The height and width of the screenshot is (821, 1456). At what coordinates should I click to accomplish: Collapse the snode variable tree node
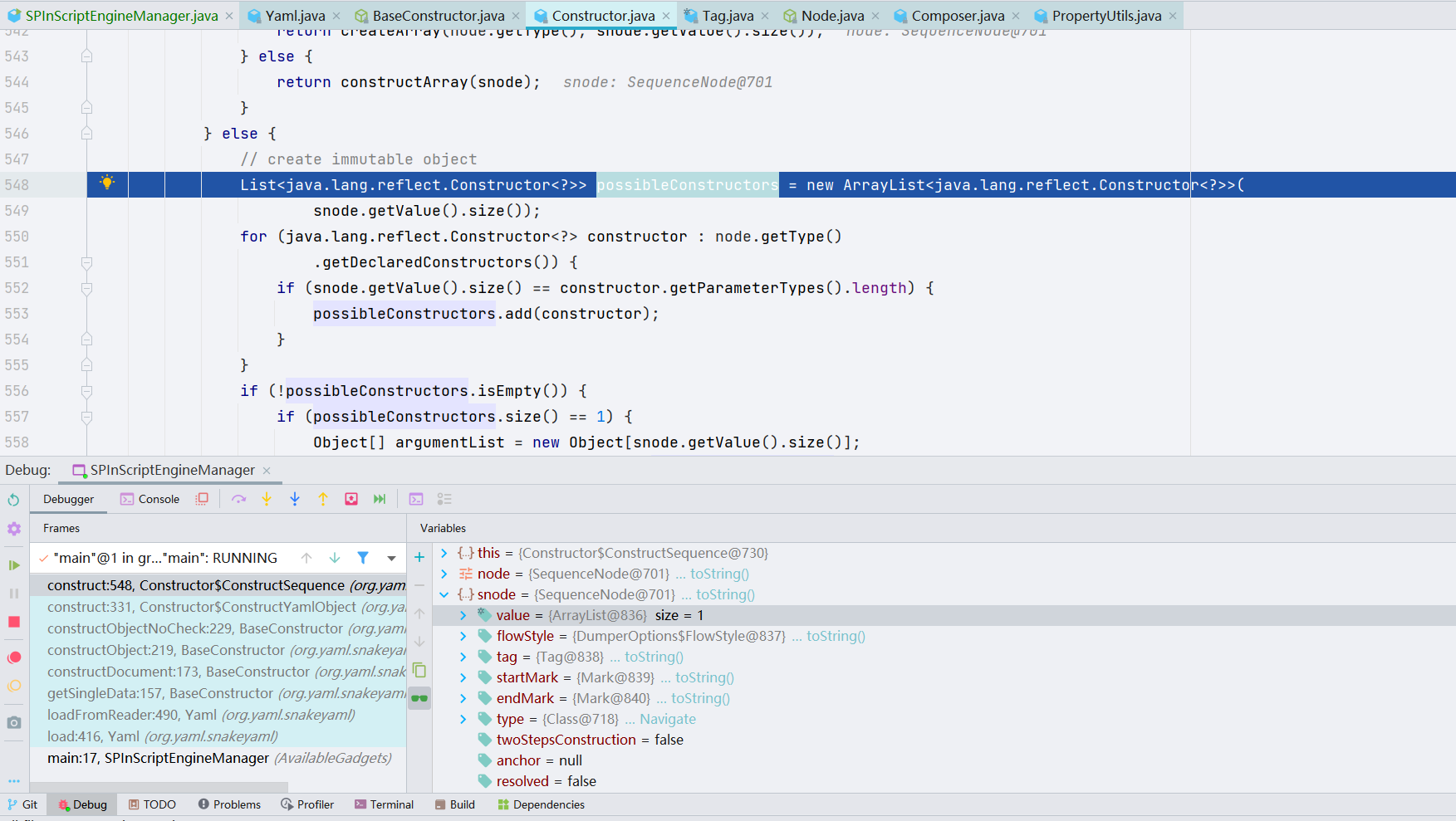(x=444, y=594)
